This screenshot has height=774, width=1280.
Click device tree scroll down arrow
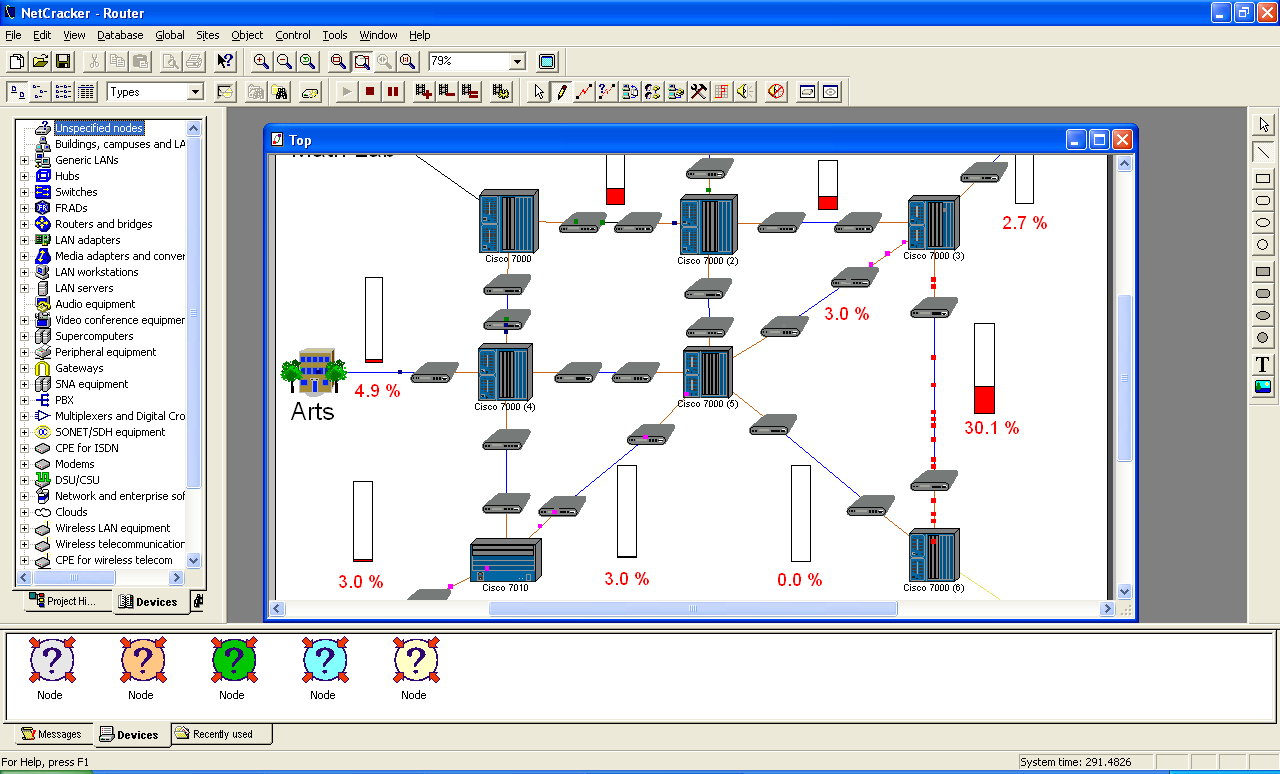click(194, 561)
